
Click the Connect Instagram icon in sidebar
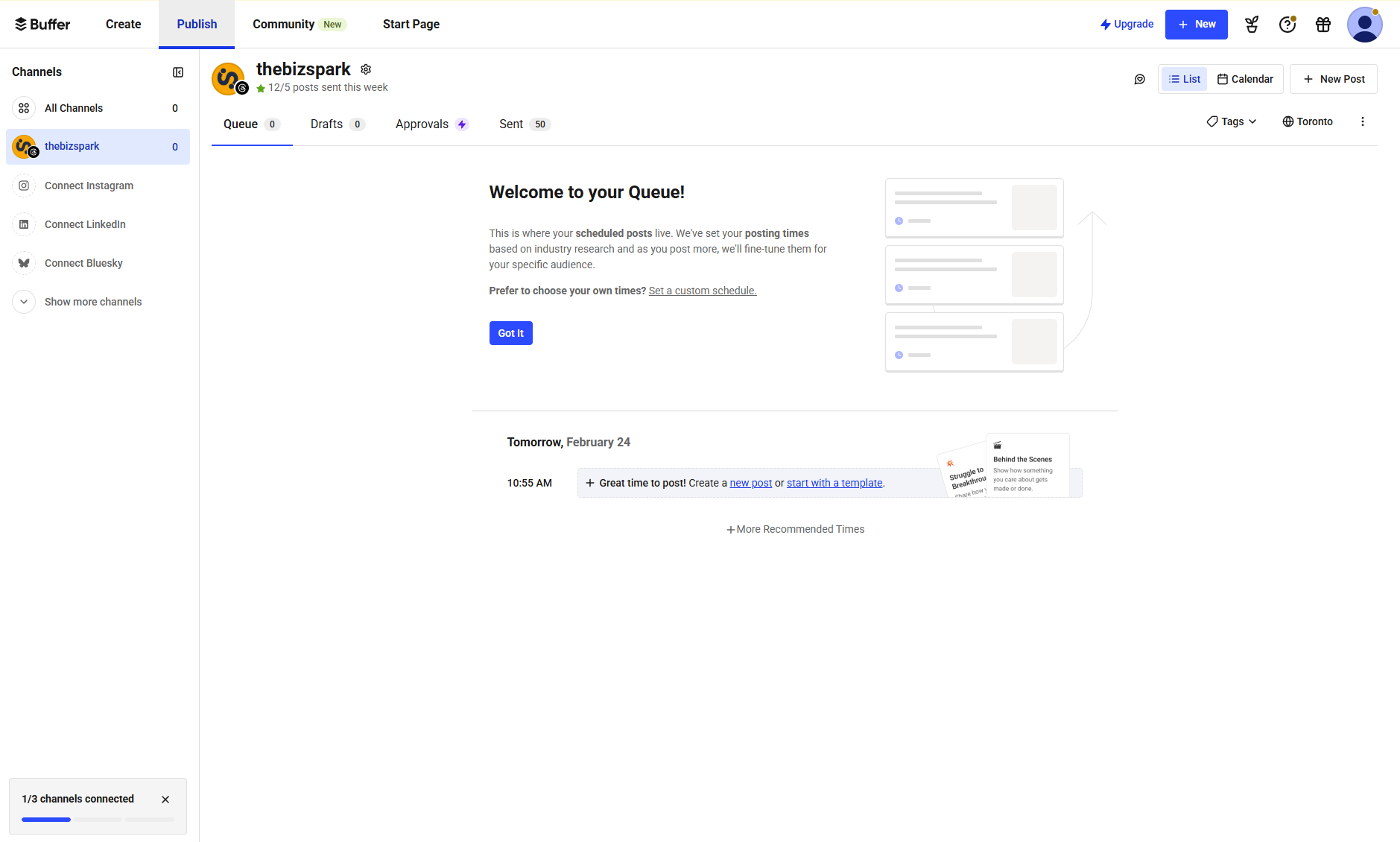pyautogui.click(x=25, y=186)
